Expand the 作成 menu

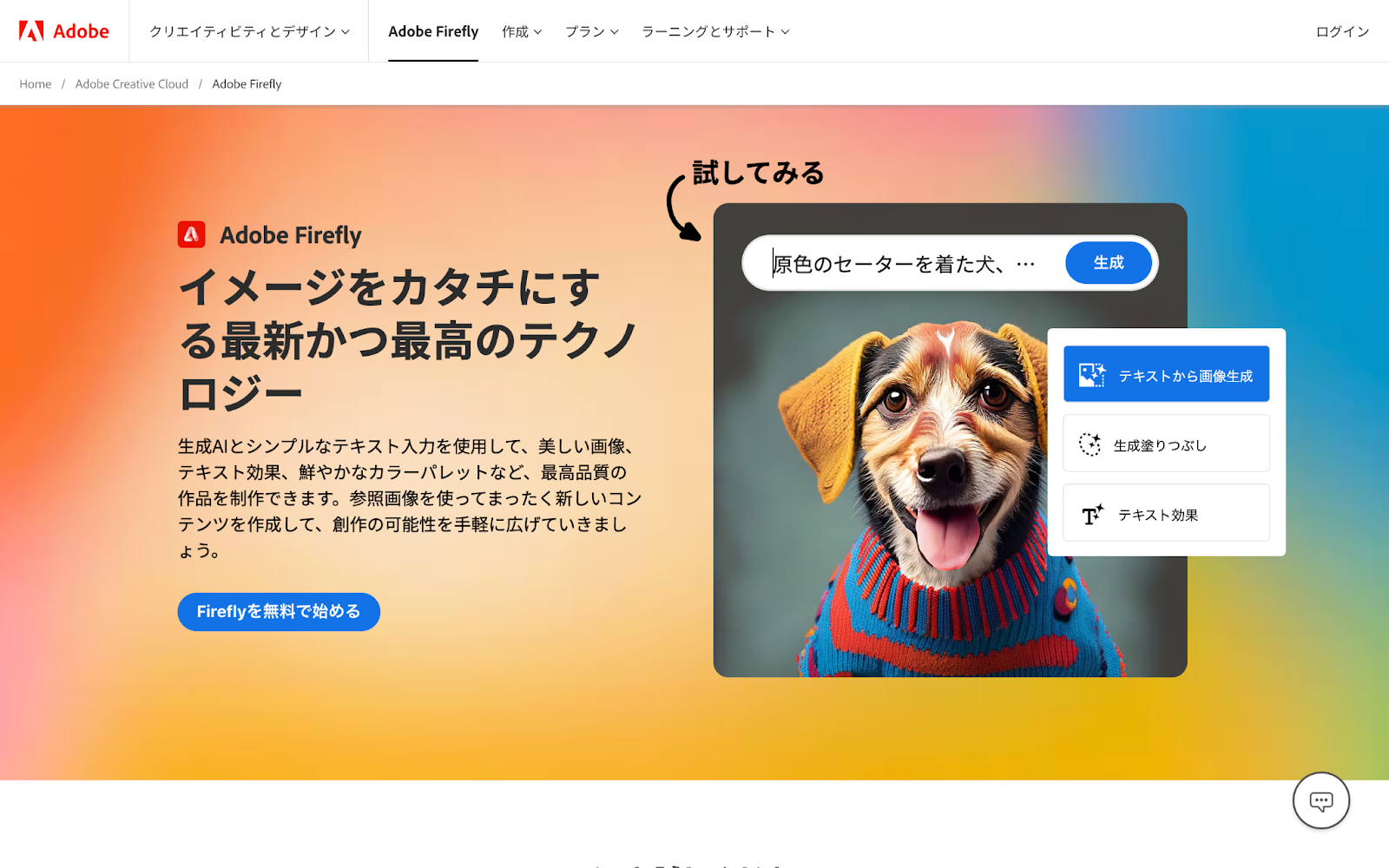click(x=522, y=31)
